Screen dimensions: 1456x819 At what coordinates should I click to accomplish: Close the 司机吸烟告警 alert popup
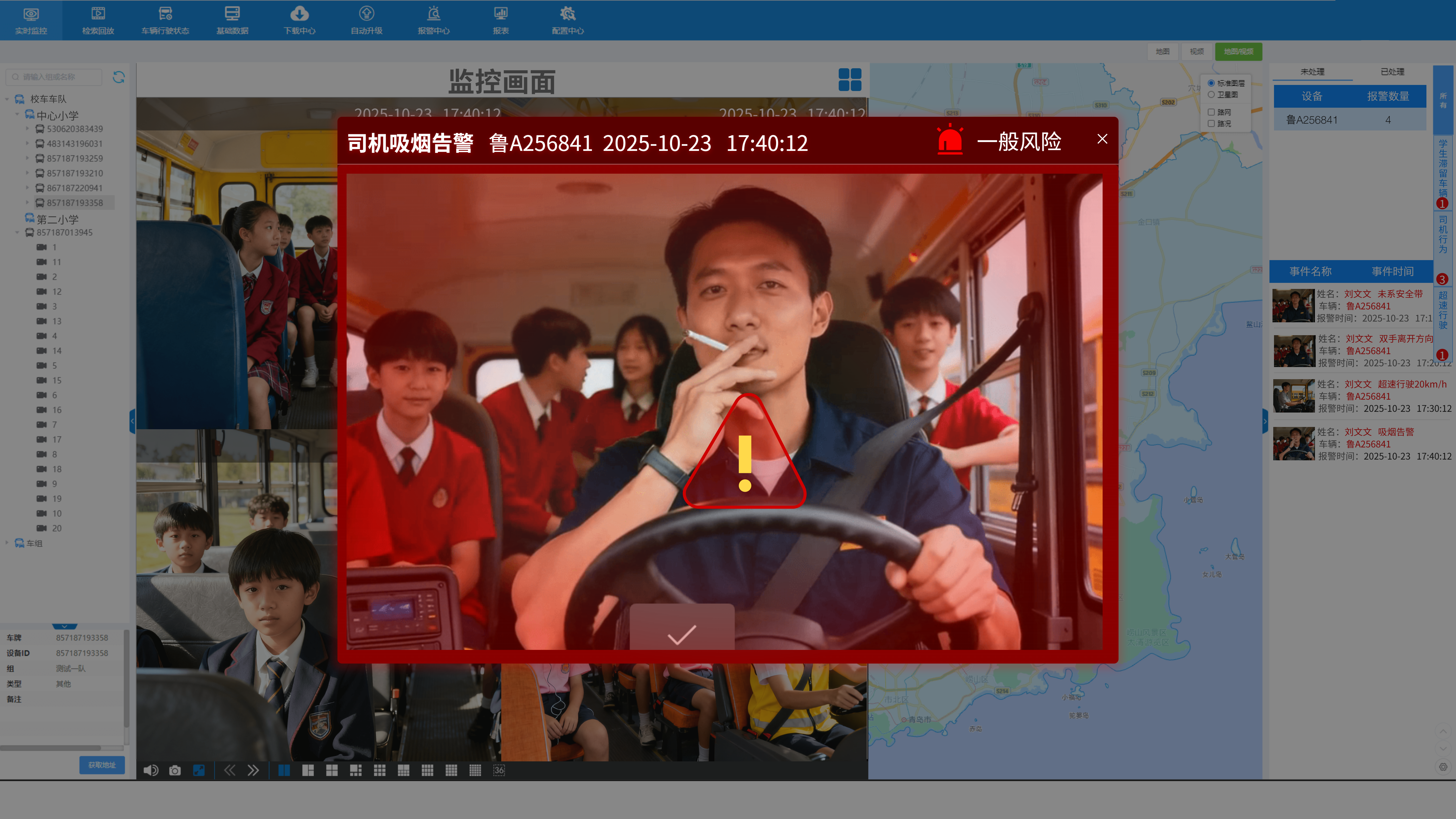point(1102,139)
